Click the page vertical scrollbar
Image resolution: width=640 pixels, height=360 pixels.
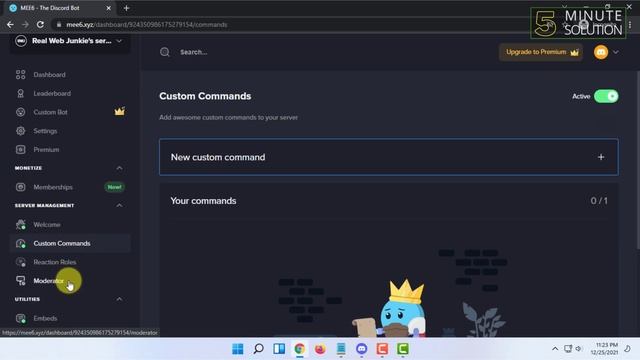click(x=638, y=159)
